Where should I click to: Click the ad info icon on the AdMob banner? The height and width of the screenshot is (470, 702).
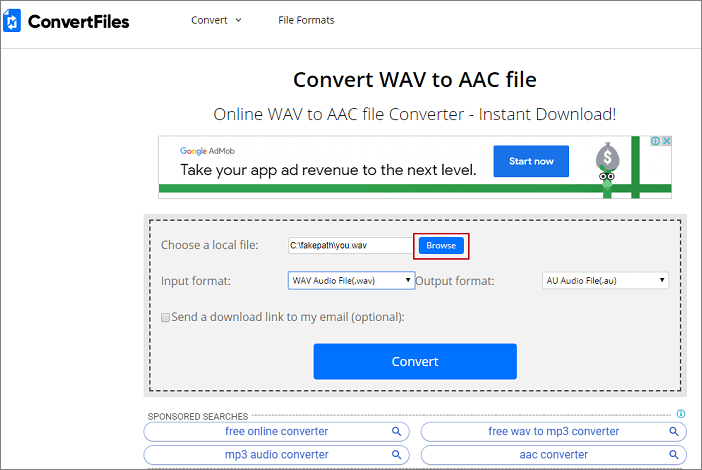click(x=654, y=142)
